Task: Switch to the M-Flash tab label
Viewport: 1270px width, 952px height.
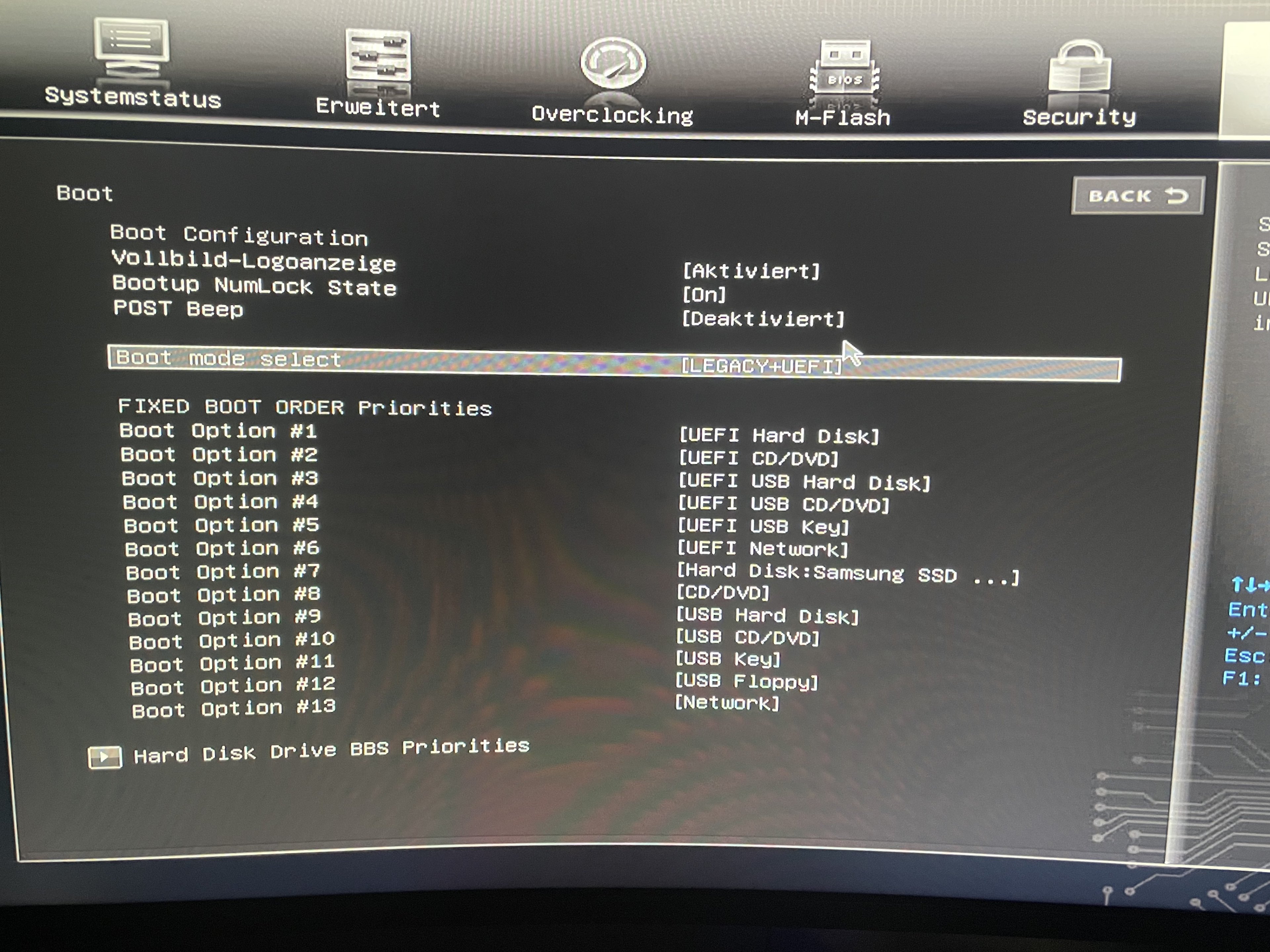Action: (x=842, y=118)
